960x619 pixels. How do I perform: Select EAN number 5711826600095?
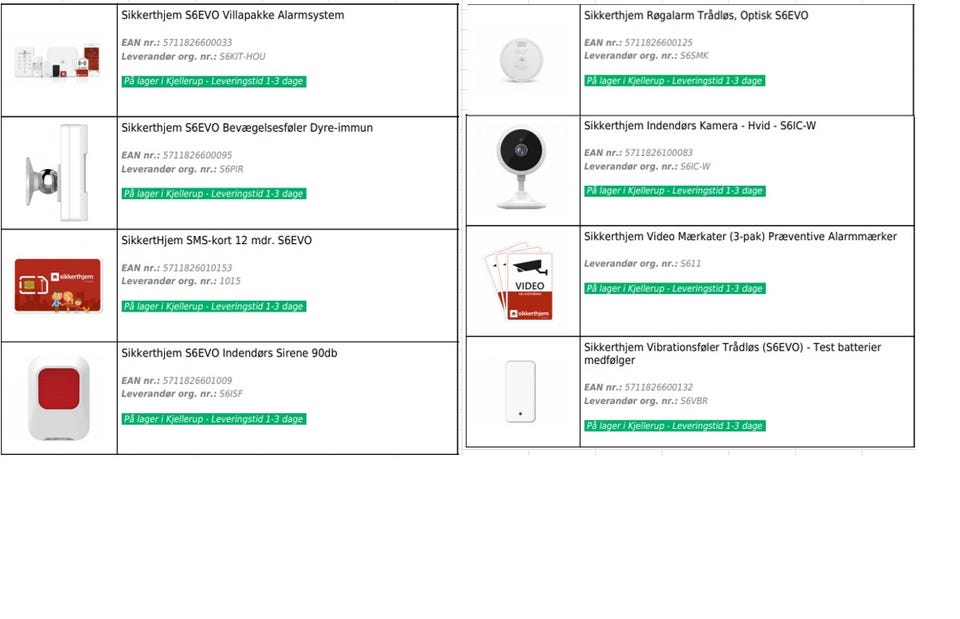tap(197, 156)
